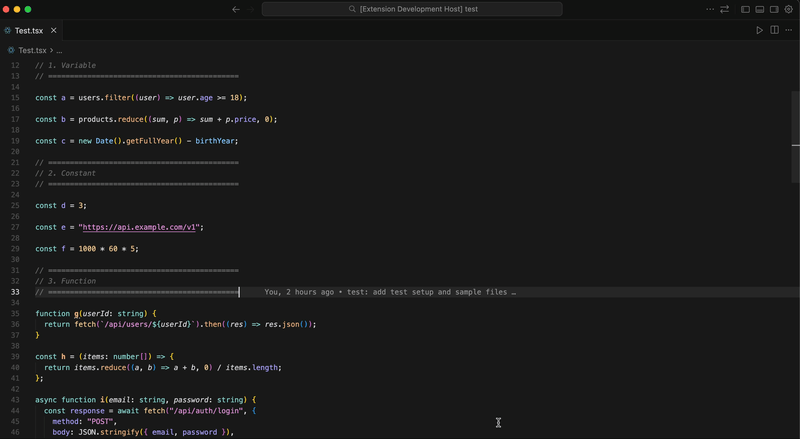
Task: Toggle the bottom panel layout icon
Action: [x=760, y=9]
